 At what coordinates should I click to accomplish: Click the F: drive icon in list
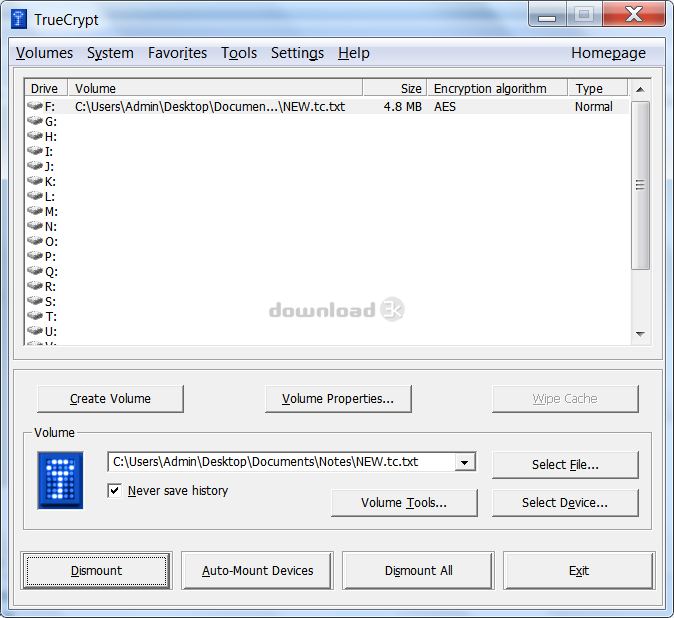(35, 106)
